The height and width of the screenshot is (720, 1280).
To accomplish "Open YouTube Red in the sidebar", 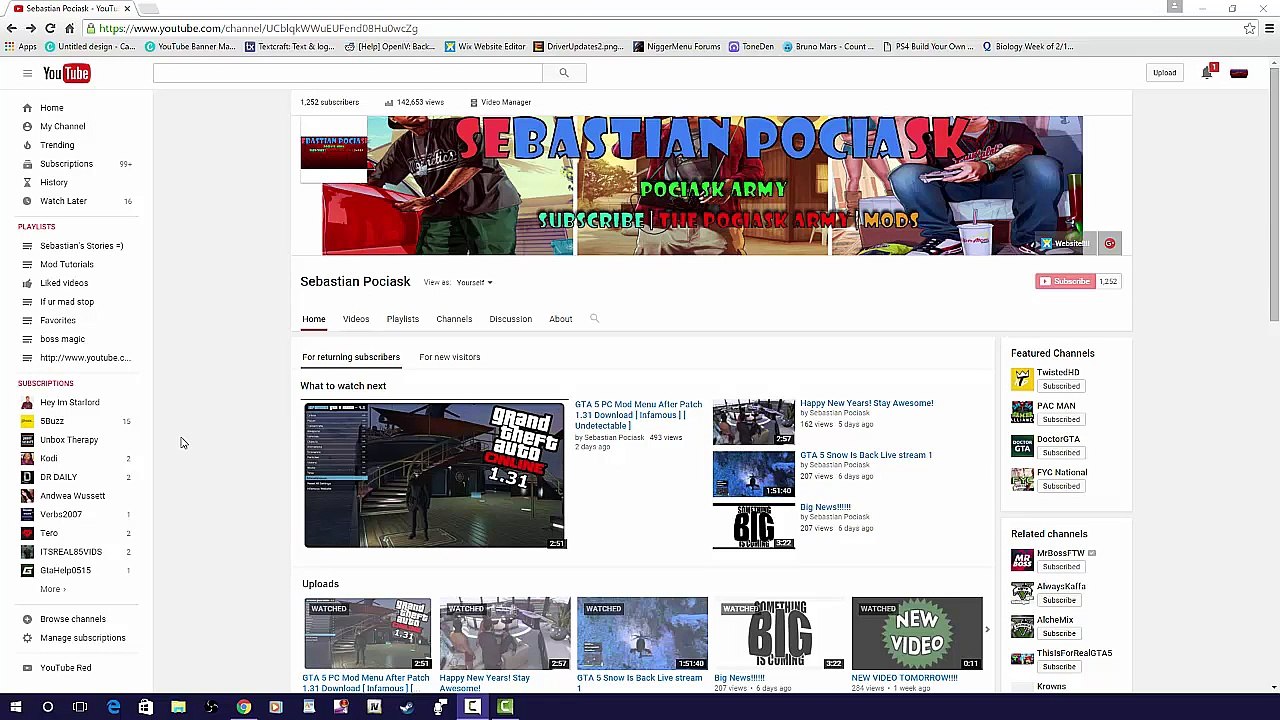I will pyautogui.click(x=65, y=668).
